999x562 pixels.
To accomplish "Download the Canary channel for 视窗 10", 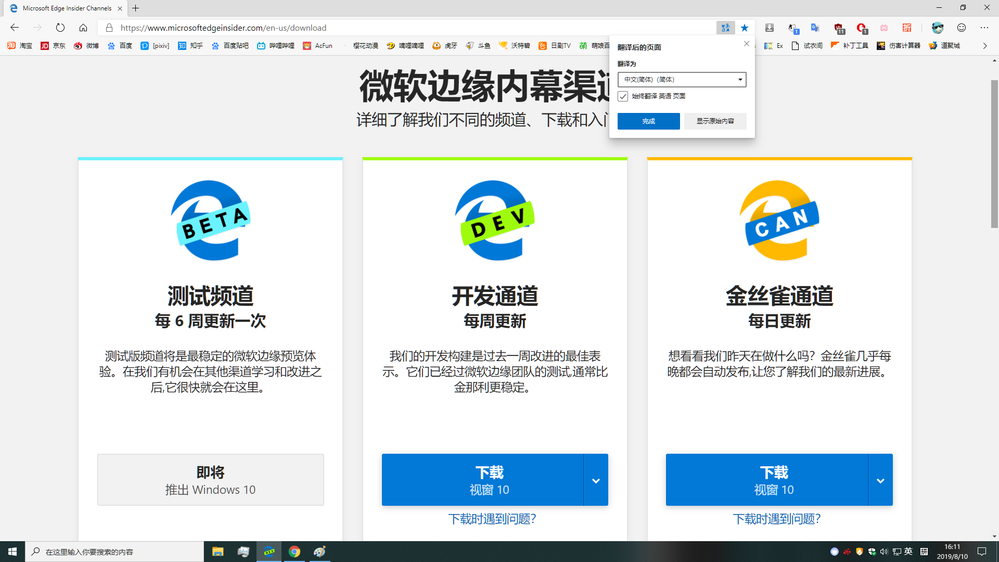I will click(x=767, y=480).
